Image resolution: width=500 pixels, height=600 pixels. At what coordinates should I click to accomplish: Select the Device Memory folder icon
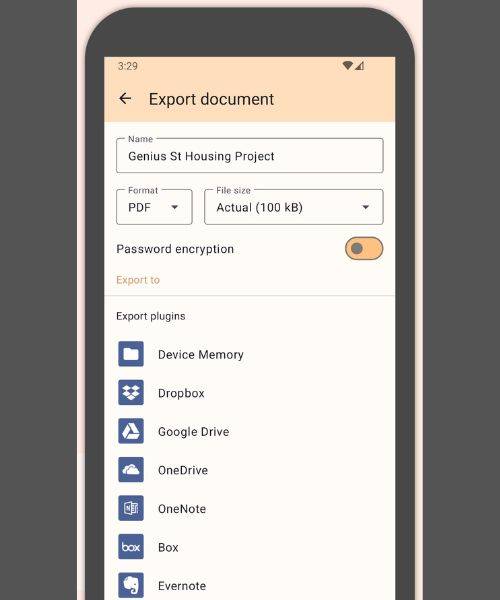[x=131, y=354]
